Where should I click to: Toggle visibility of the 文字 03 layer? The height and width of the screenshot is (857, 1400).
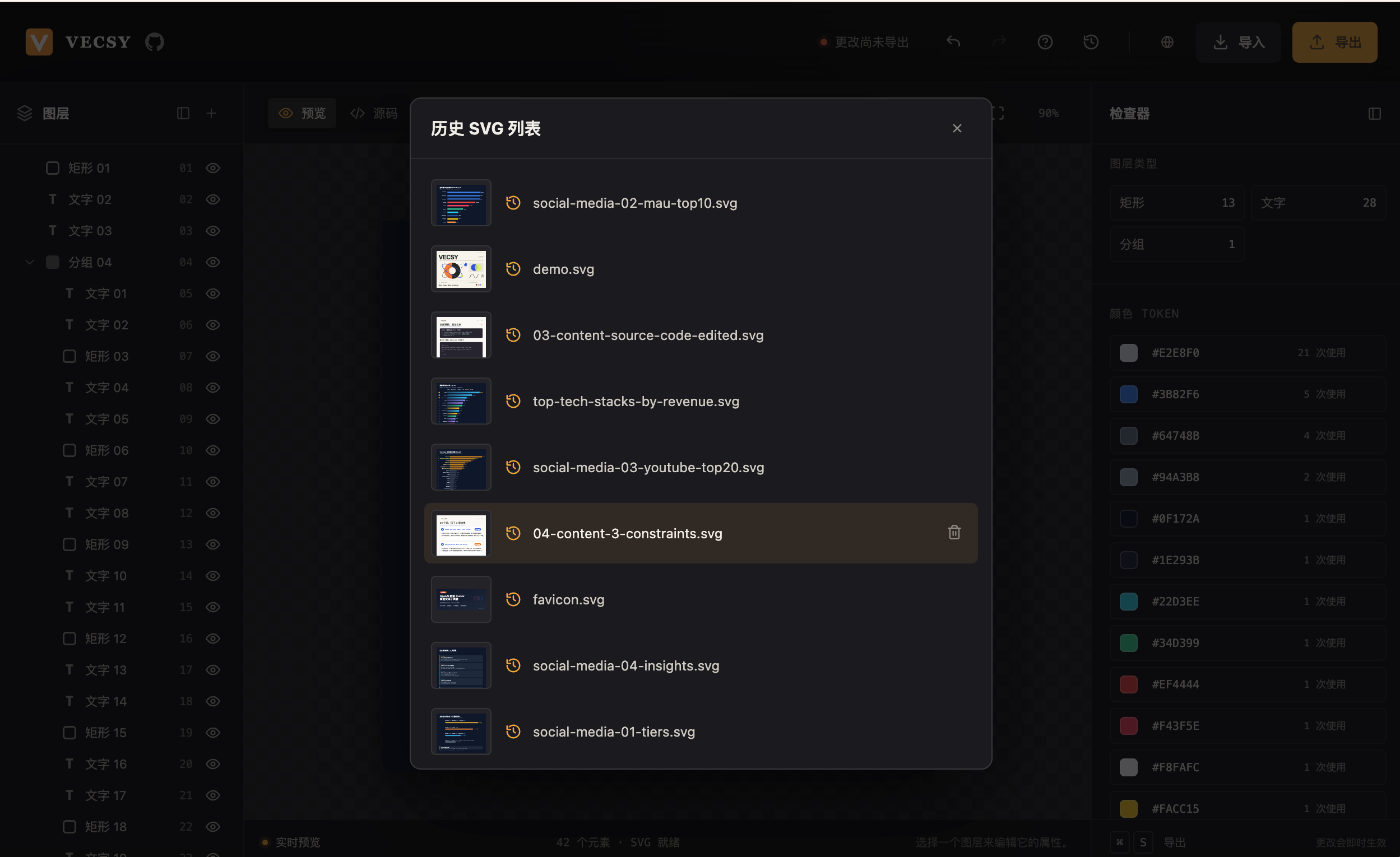coord(213,231)
